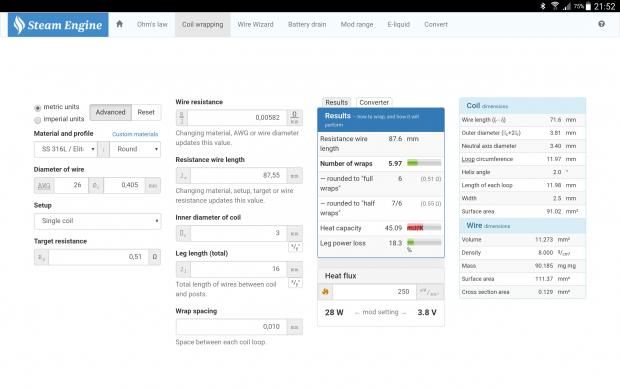
Task: Click the Wire resistance input field
Action: tap(237, 117)
